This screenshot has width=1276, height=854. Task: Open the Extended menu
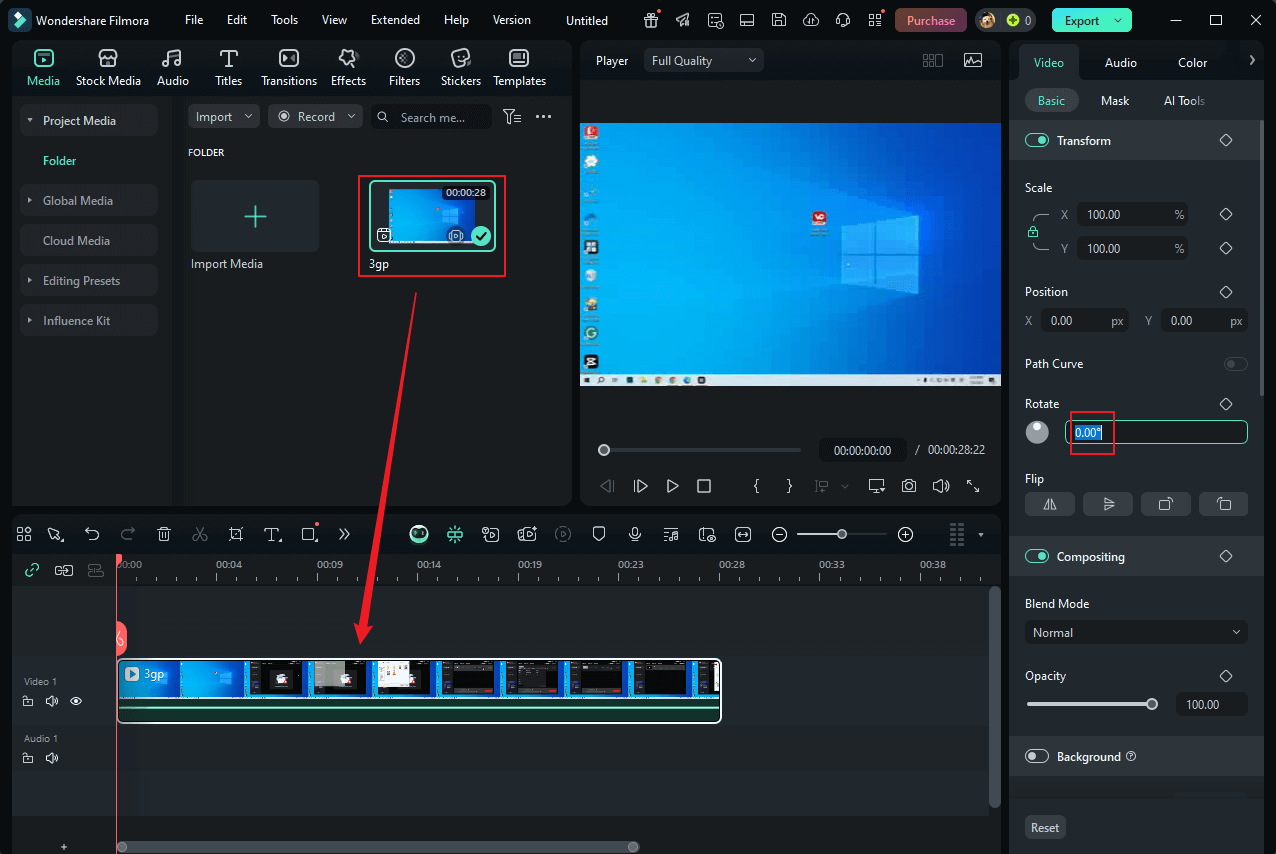pyautogui.click(x=395, y=20)
